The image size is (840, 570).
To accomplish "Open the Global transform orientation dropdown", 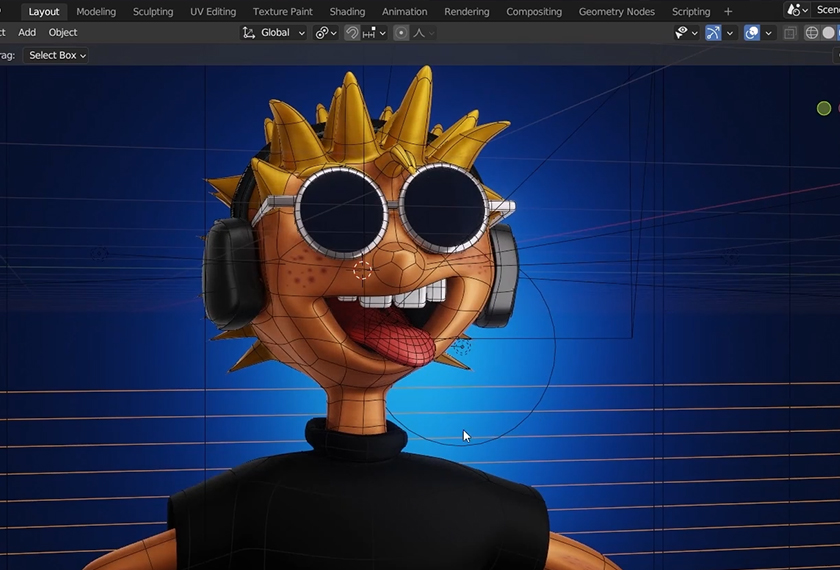I will 275,33.
